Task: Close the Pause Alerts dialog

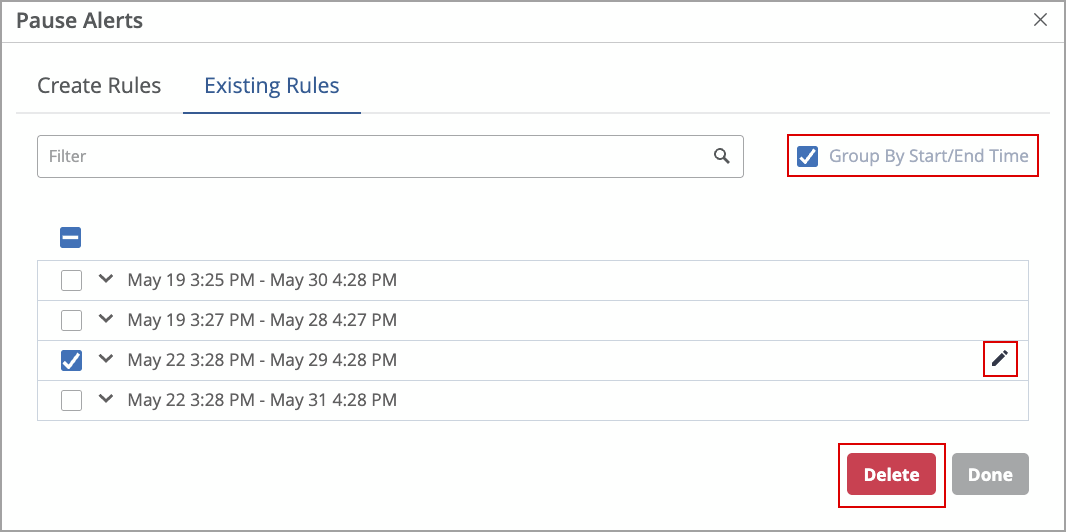Action: coord(1040,20)
